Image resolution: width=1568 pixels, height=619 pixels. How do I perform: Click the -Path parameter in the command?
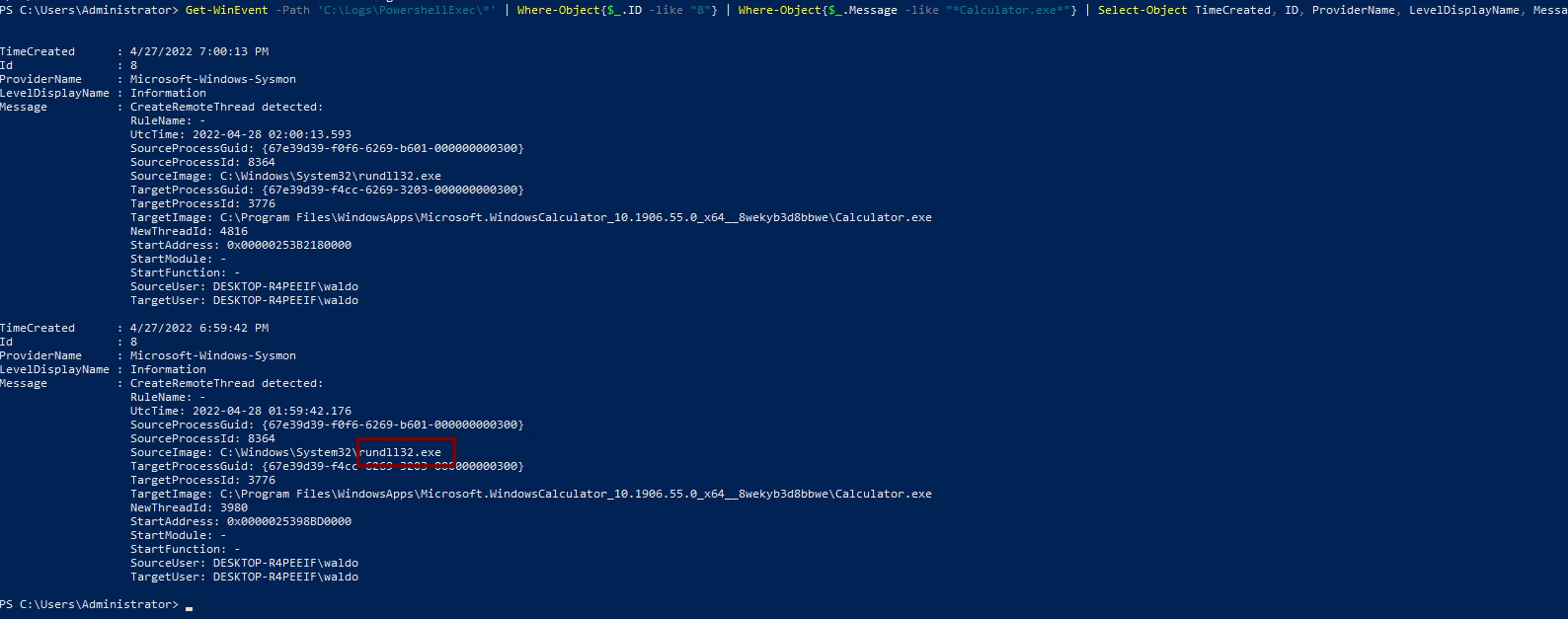(x=292, y=10)
